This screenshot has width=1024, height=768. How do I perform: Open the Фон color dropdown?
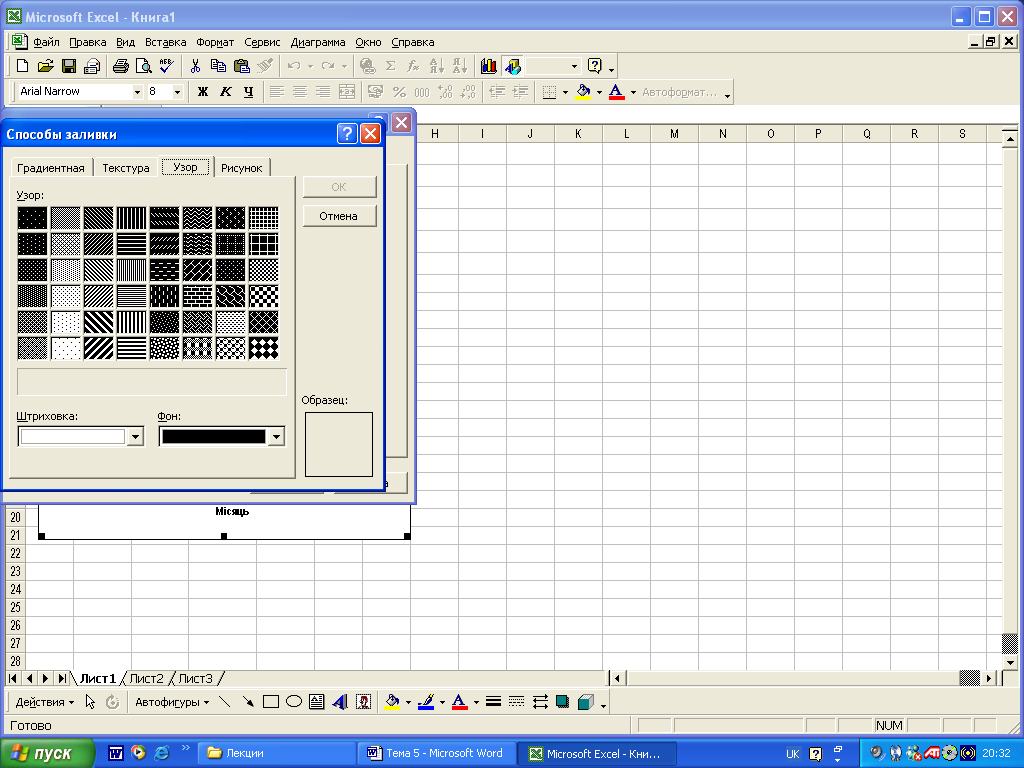[x=276, y=436]
